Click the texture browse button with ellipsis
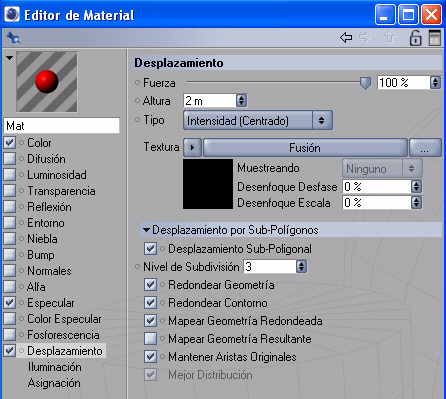446x399 pixels. click(x=425, y=147)
